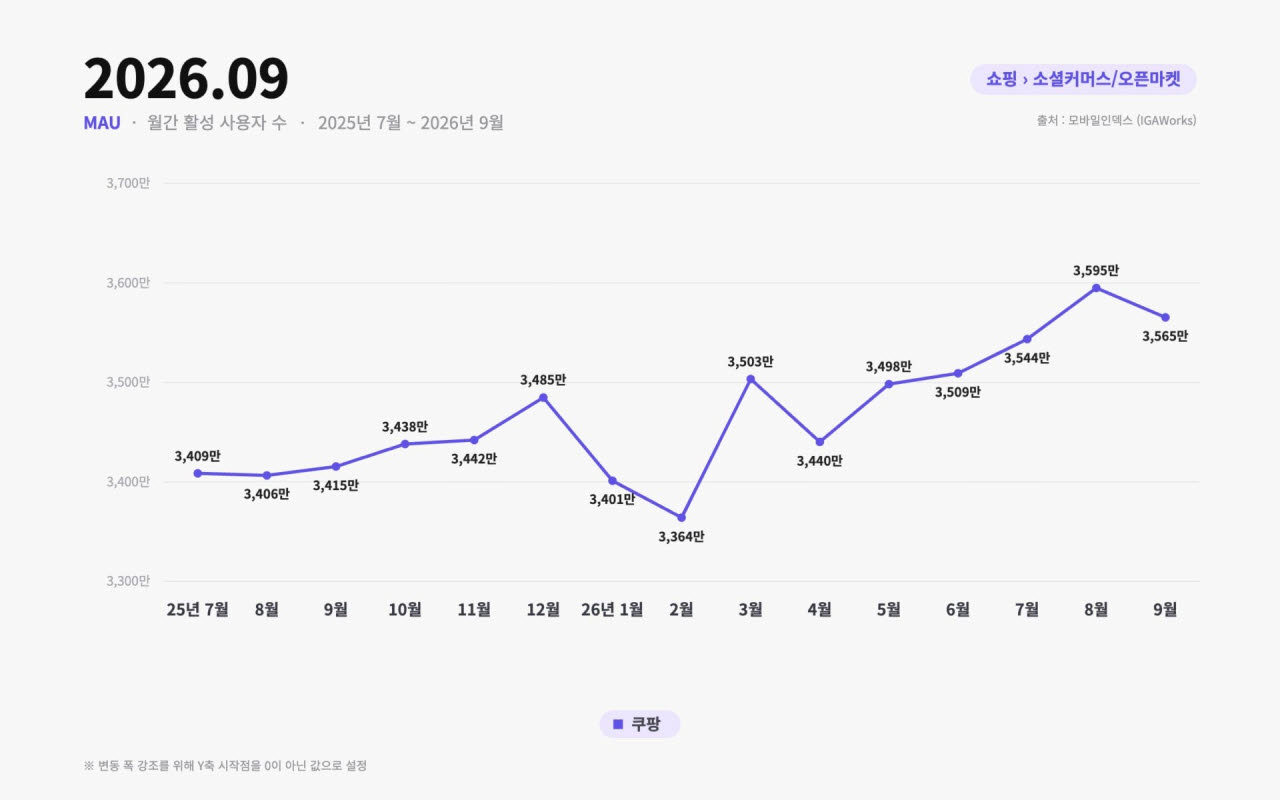
Task: Click the 6월 x-axis label
Action: coord(957,609)
